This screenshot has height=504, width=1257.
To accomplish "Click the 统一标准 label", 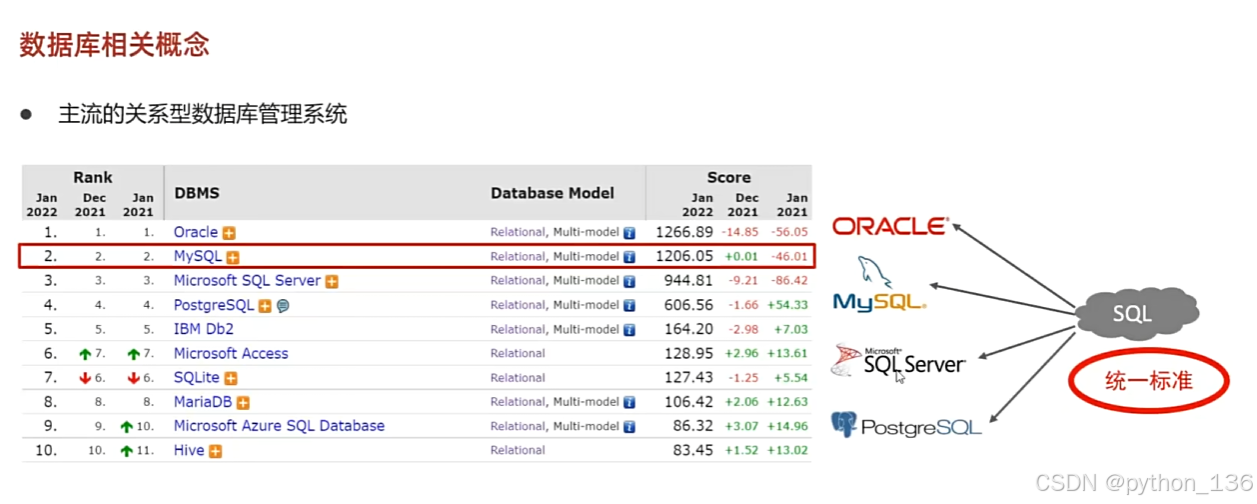I will (1149, 381).
